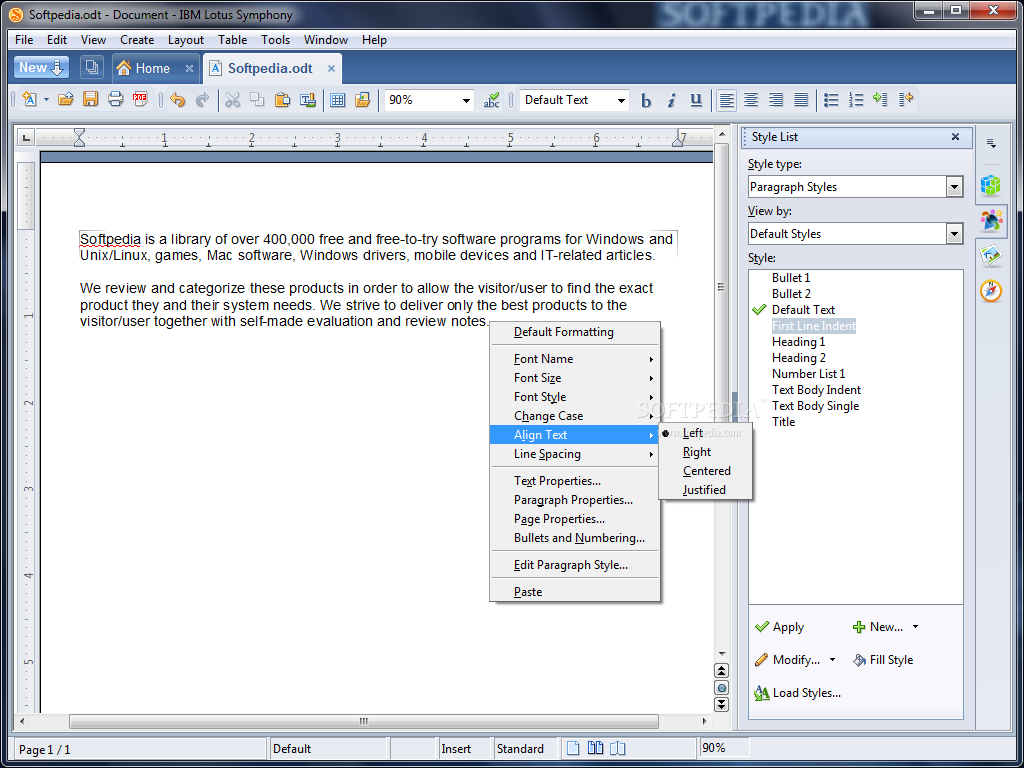Switch to the Home tab
The height and width of the screenshot is (768, 1024).
(x=153, y=68)
